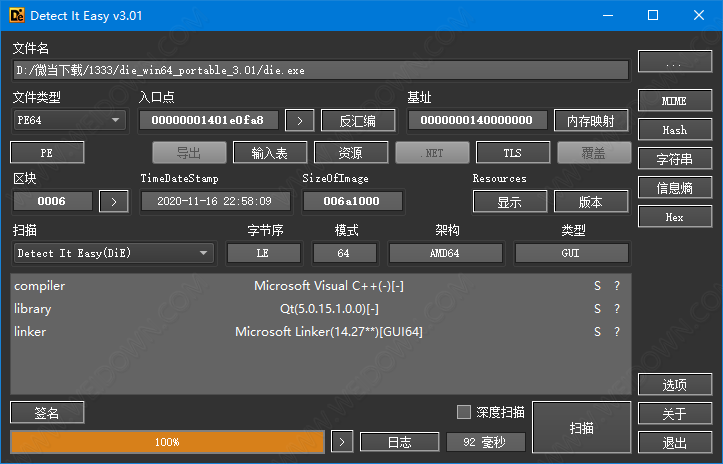Click the SizeOfImage field 006a1000

pos(352,201)
